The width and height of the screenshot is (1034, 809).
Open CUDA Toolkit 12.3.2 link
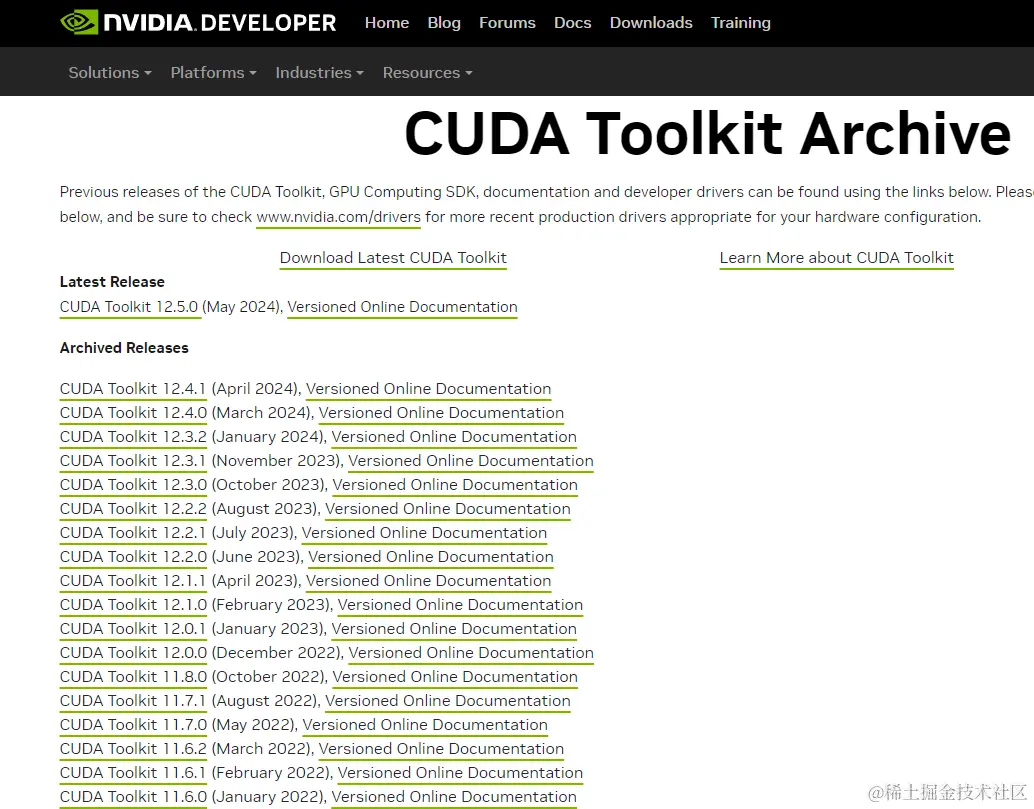point(133,437)
